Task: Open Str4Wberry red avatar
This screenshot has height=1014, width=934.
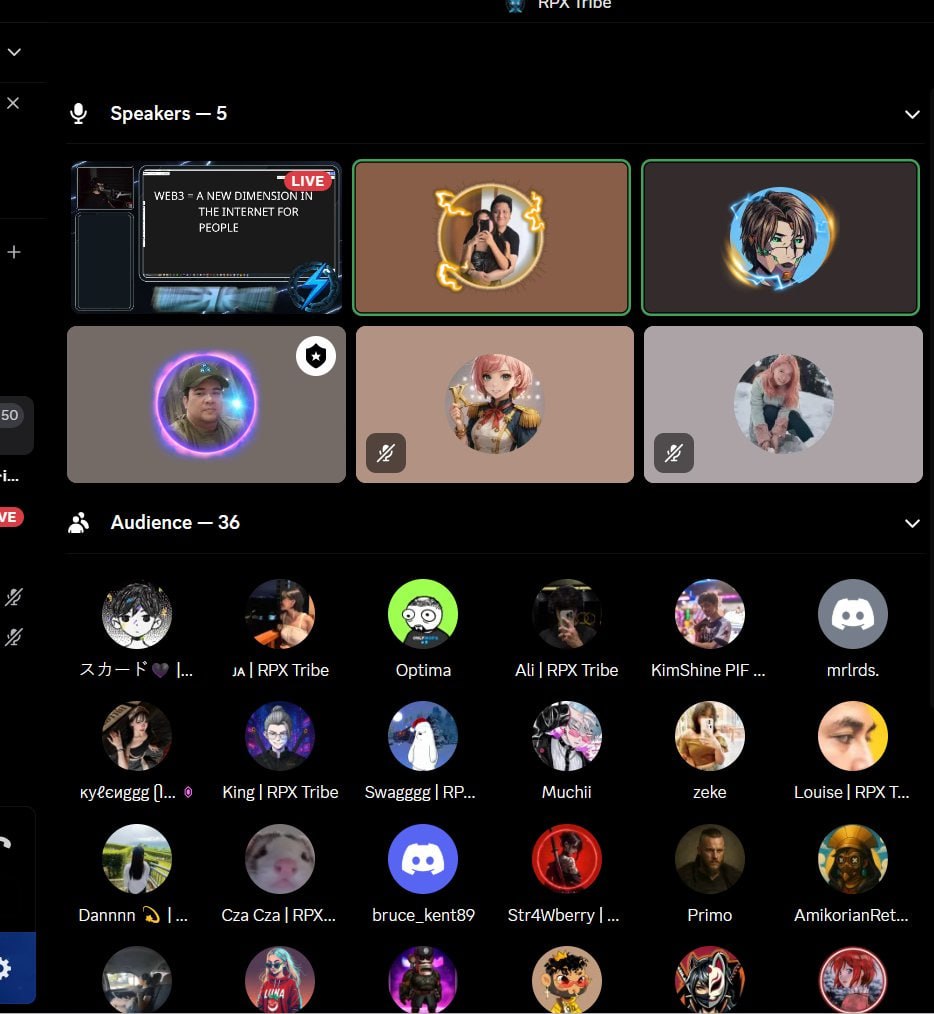Action: click(567, 859)
